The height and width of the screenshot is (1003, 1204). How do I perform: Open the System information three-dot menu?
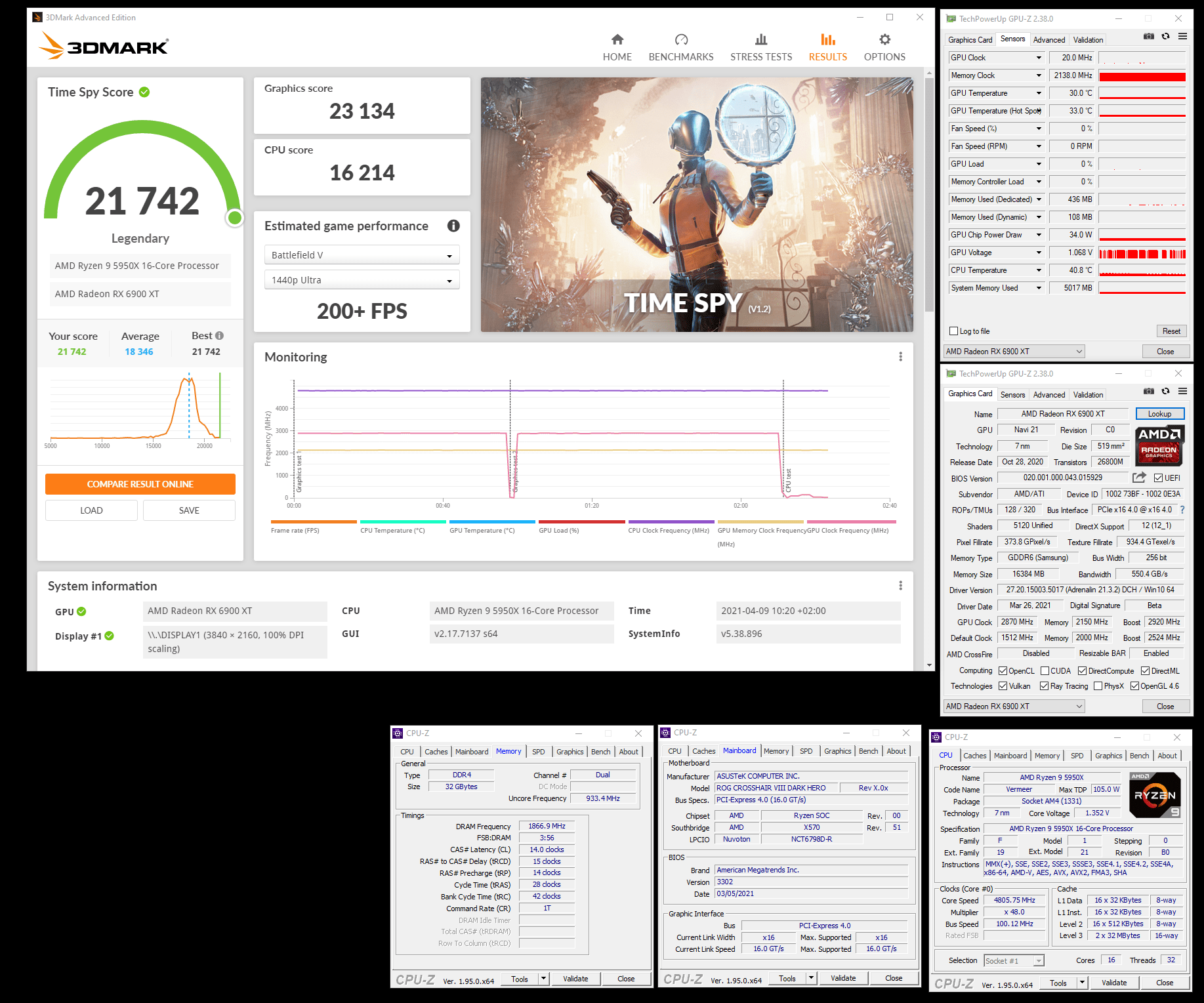coord(900,585)
